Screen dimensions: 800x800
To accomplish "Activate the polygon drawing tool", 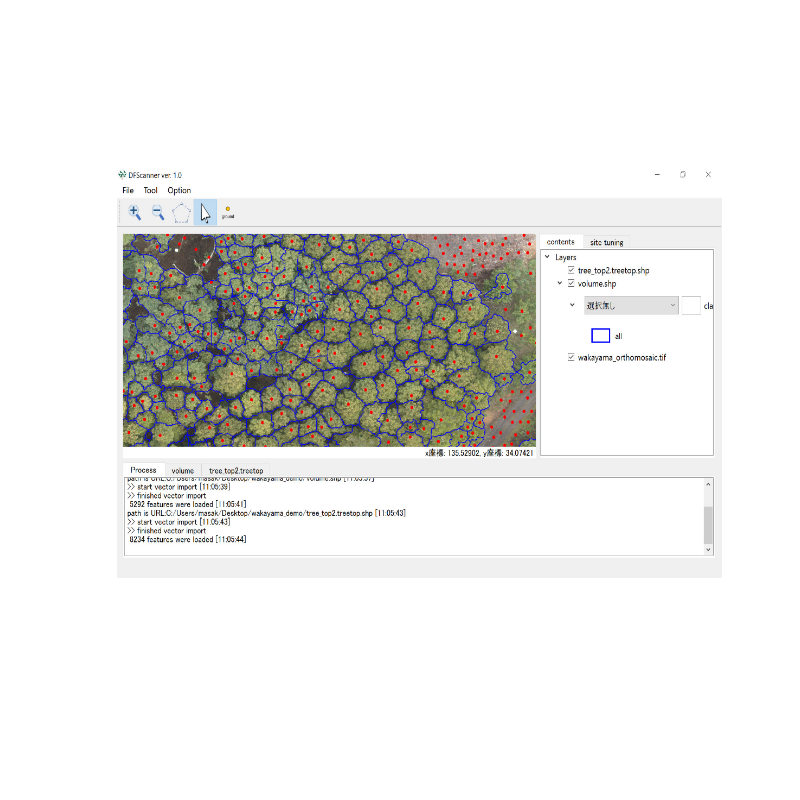I will coord(181,213).
